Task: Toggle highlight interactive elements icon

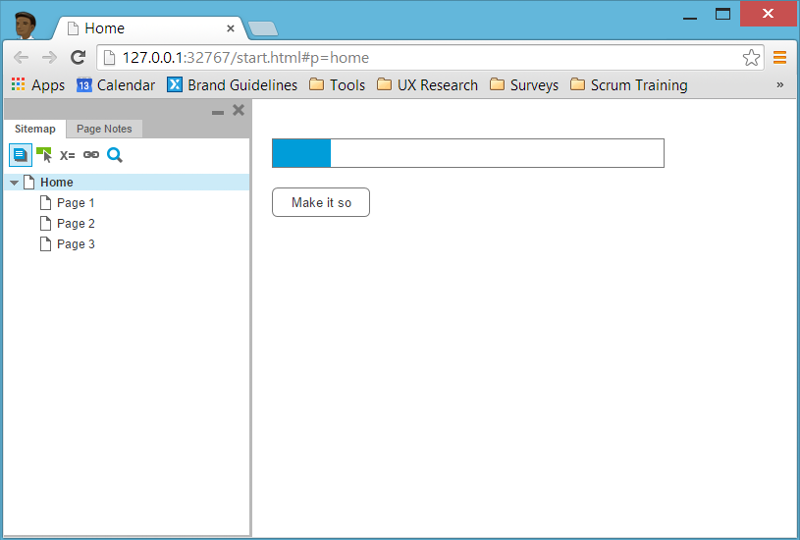Action: pyautogui.click(x=44, y=155)
